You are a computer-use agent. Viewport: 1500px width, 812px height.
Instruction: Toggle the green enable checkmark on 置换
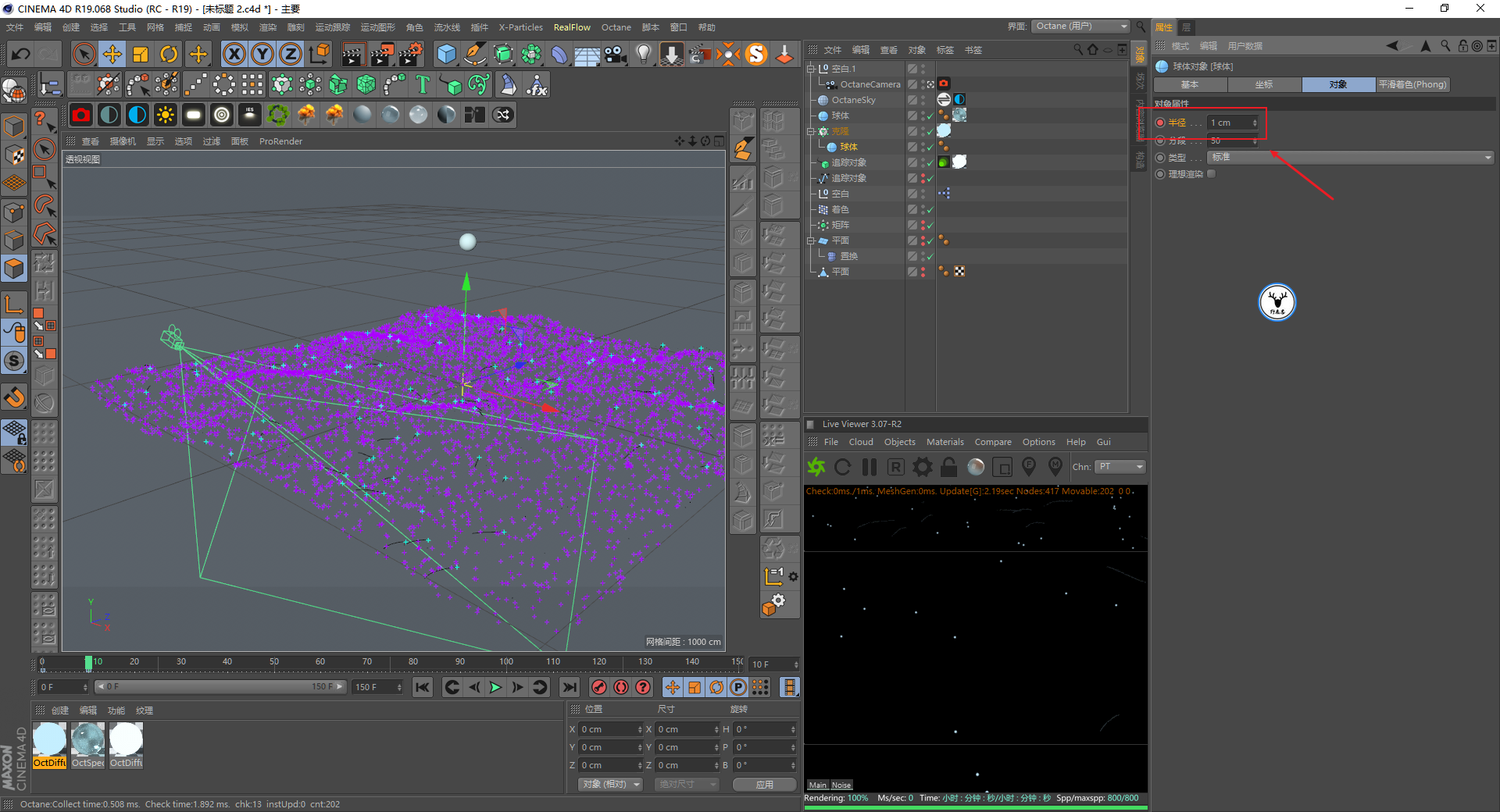(x=930, y=256)
